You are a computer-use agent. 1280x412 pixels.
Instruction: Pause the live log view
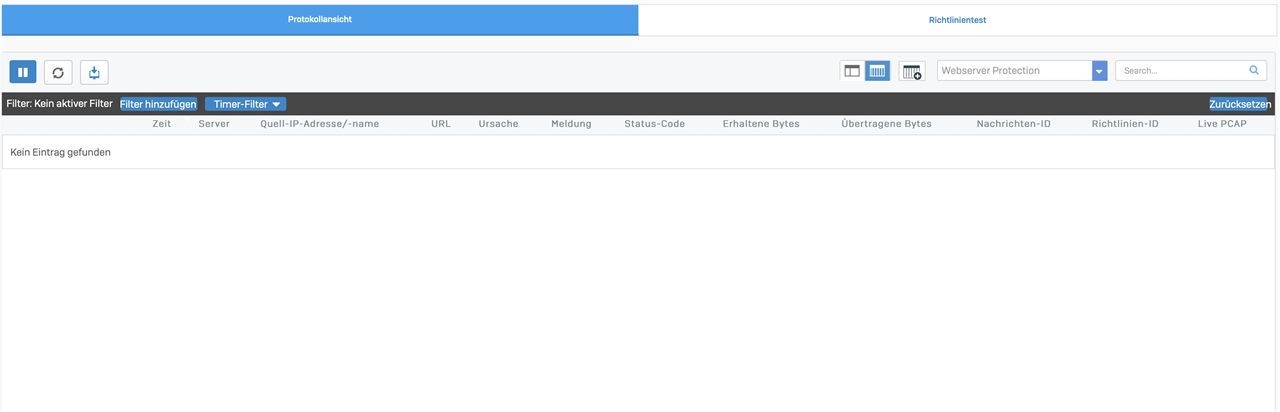[x=23, y=72]
